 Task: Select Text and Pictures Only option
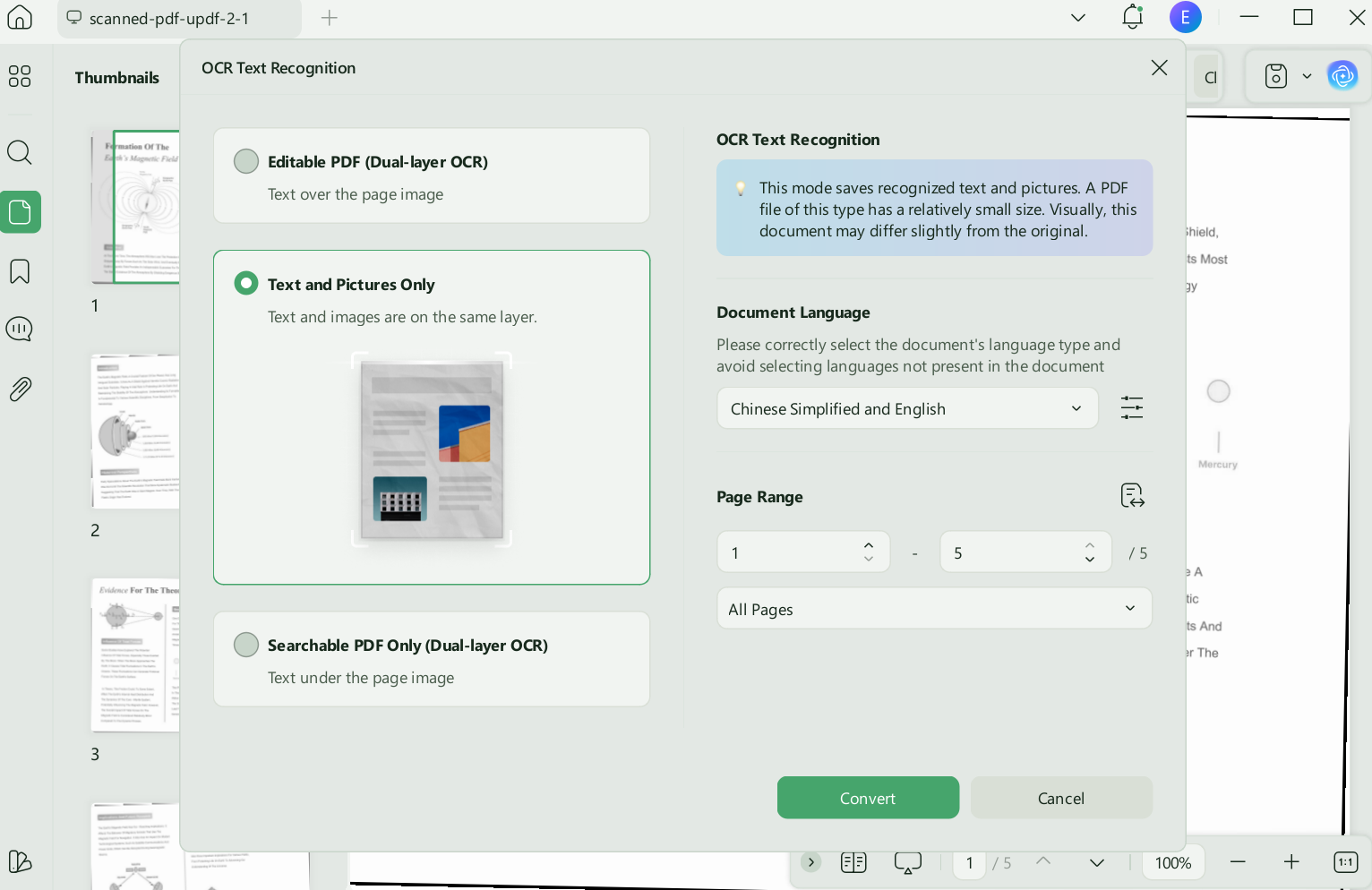click(x=432, y=417)
